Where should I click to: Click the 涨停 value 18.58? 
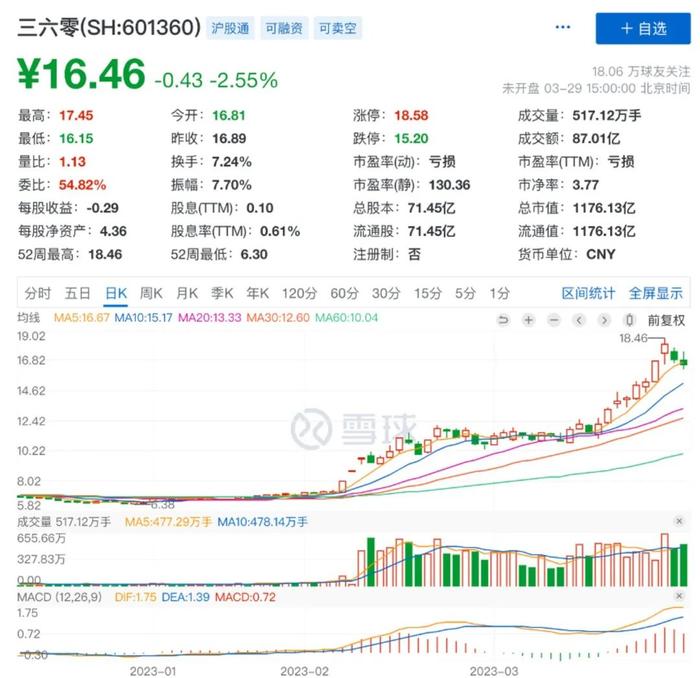(x=411, y=116)
